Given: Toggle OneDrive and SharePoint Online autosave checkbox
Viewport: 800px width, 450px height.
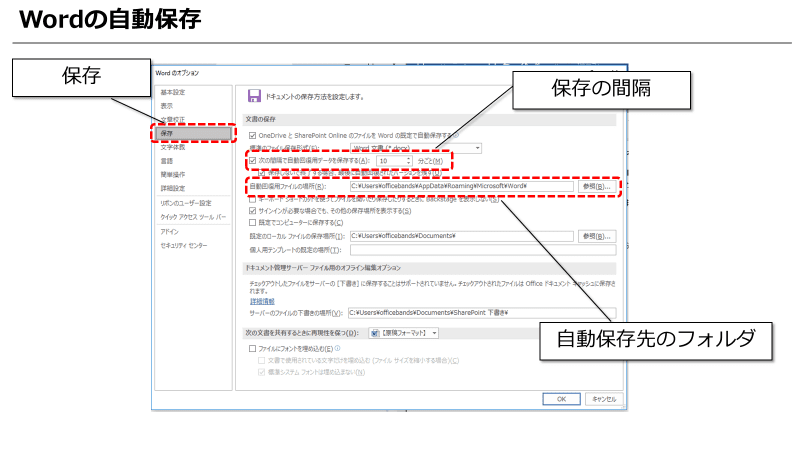Looking at the screenshot, I should pos(252,134).
